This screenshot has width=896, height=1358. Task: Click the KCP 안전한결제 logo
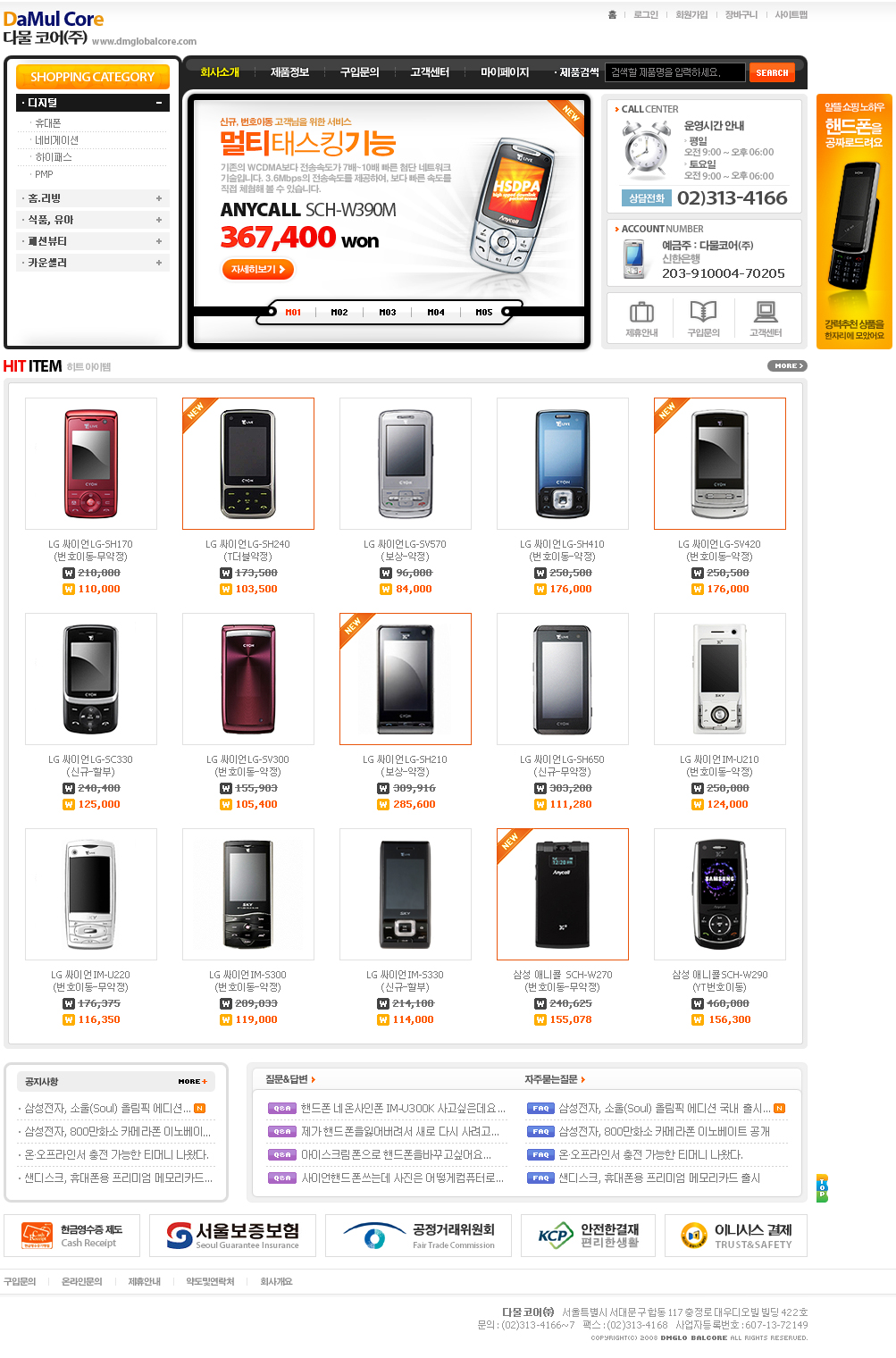pyautogui.click(x=588, y=1236)
